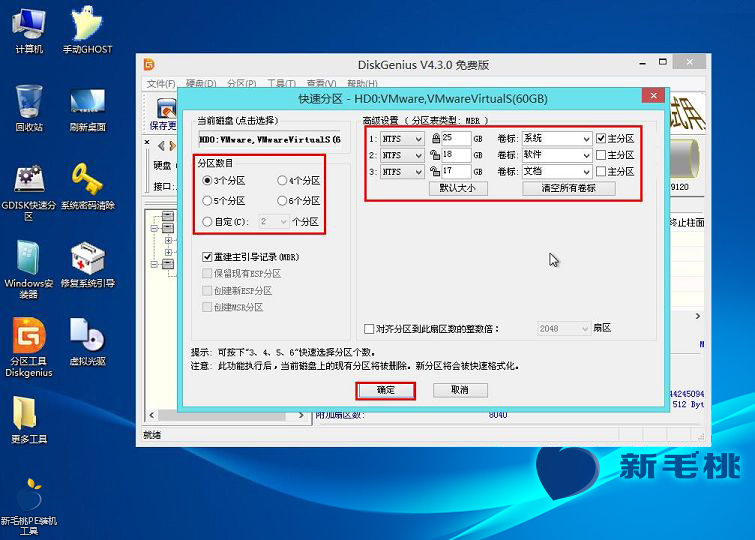The width and height of the screenshot is (755, 540).
Task: Launch the 手动GHOST desktop icon
Action: tap(87, 30)
